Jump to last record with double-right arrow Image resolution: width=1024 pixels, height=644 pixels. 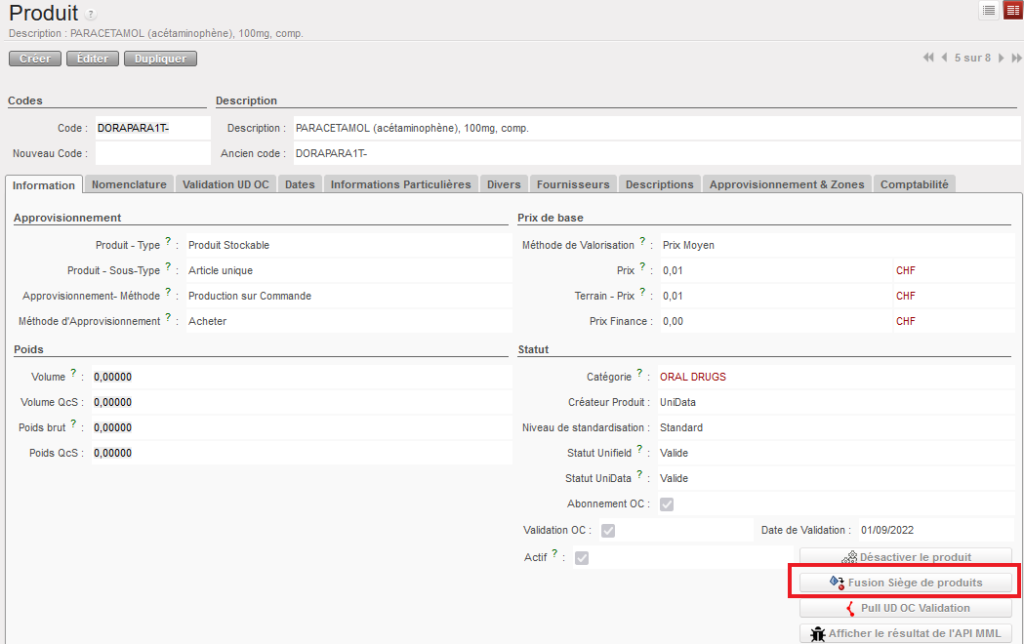[1016, 58]
